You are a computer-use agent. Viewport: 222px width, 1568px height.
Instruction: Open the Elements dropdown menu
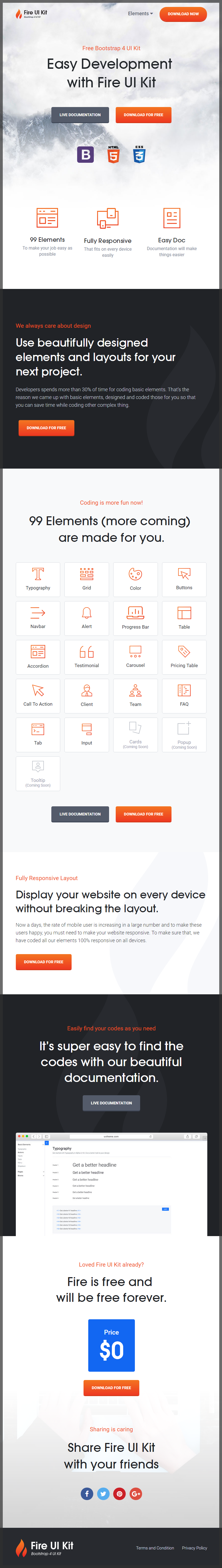[x=140, y=13]
